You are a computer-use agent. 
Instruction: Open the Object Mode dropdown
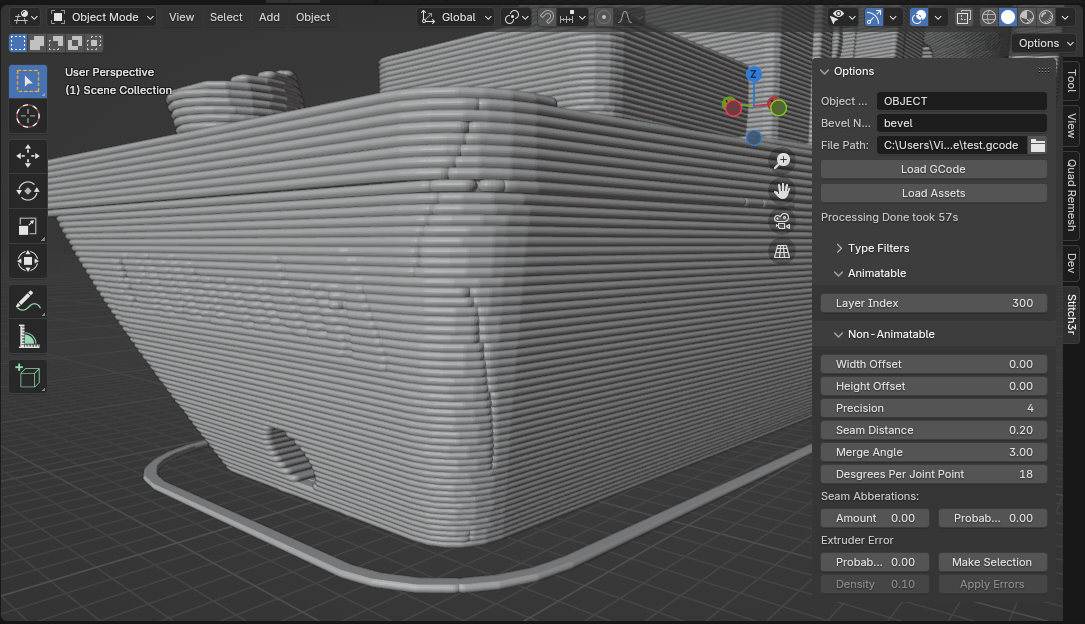[x=103, y=17]
